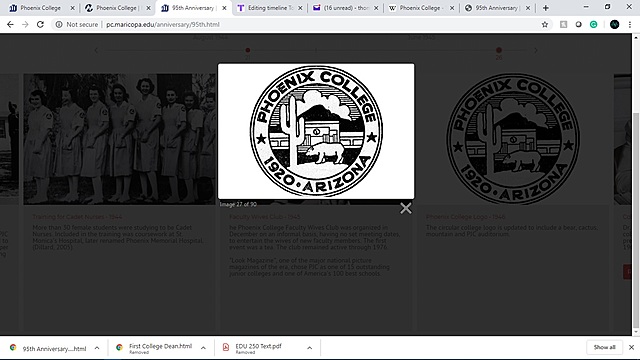The width and height of the screenshot is (640, 360).
Task: Switch to the (16 unread) mail tab
Action: pyautogui.click(x=345, y=8)
